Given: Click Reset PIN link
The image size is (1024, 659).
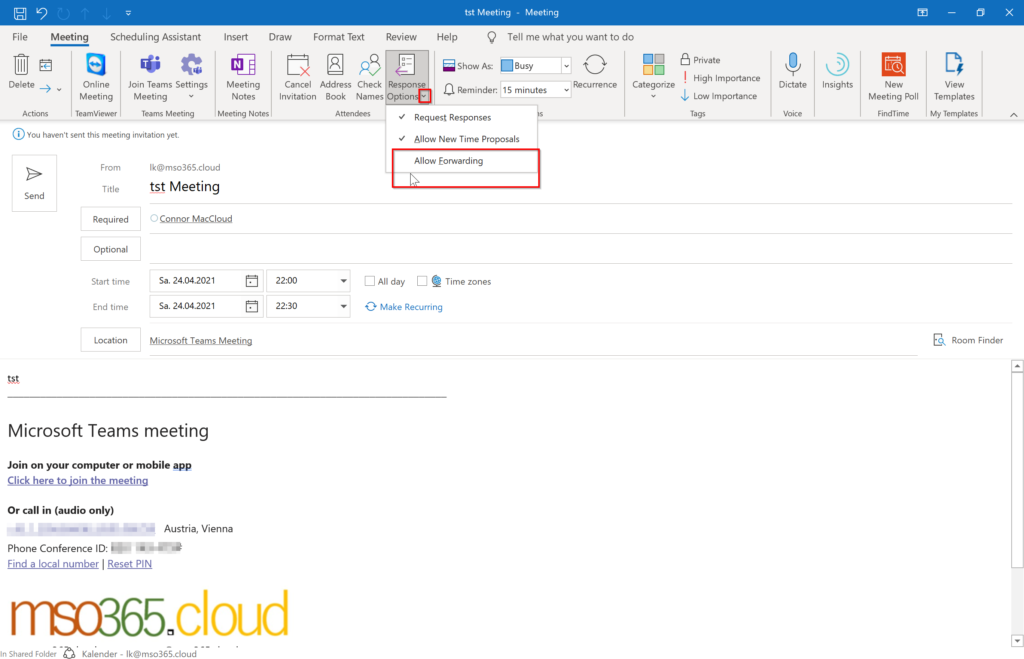Looking at the screenshot, I should (x=129, y=564).
